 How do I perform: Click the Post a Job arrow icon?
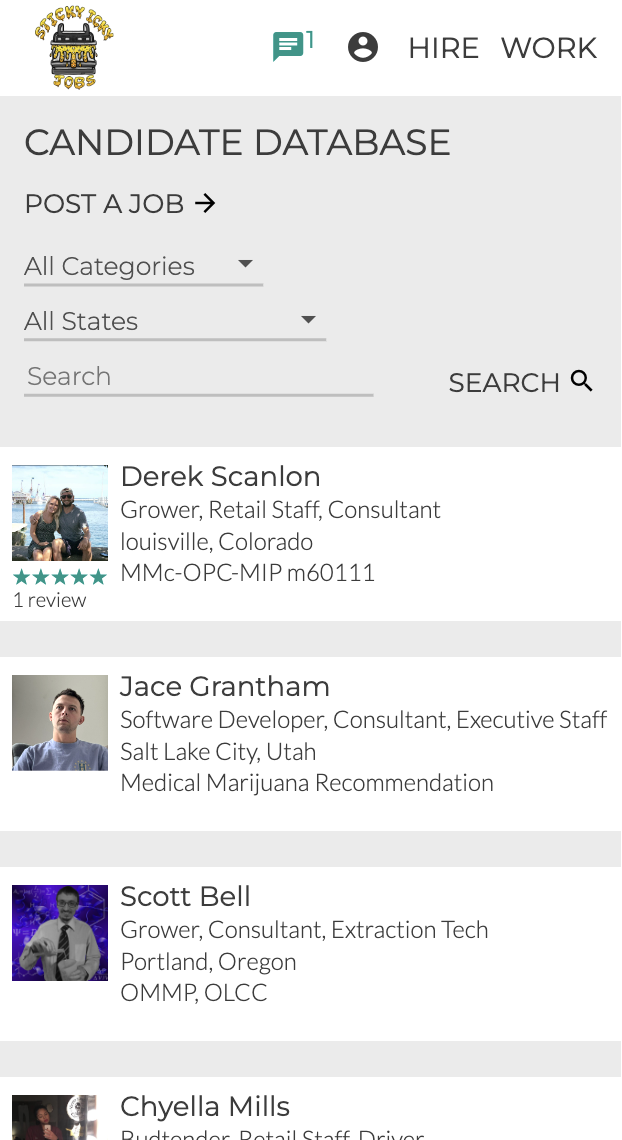(x=205, y=204)
